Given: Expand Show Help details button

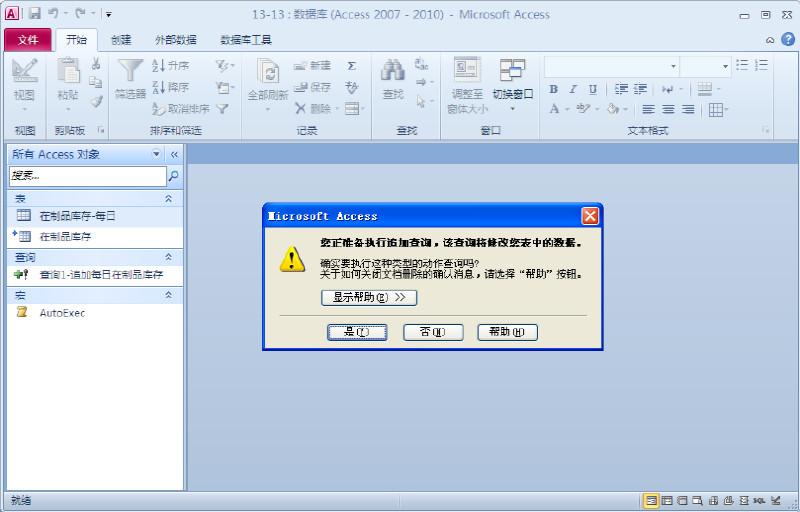Looking at the screenshot, I should [x=369, y=297].
